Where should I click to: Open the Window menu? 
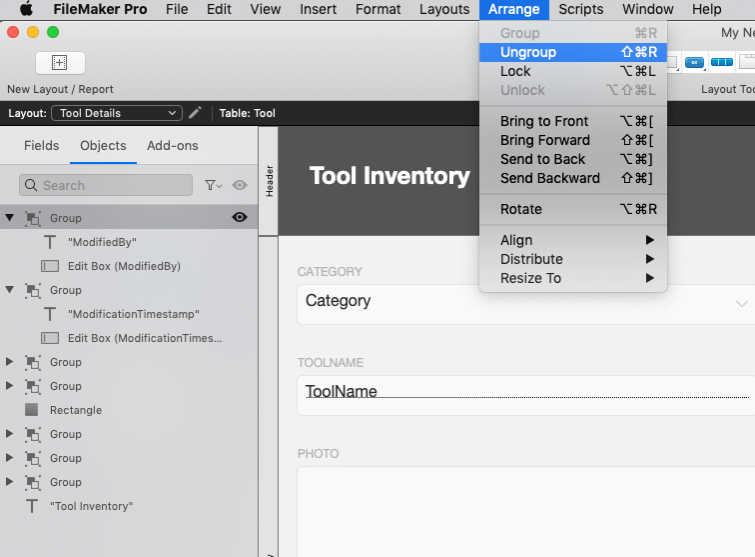pyautogui.click(x=648, y=9)
